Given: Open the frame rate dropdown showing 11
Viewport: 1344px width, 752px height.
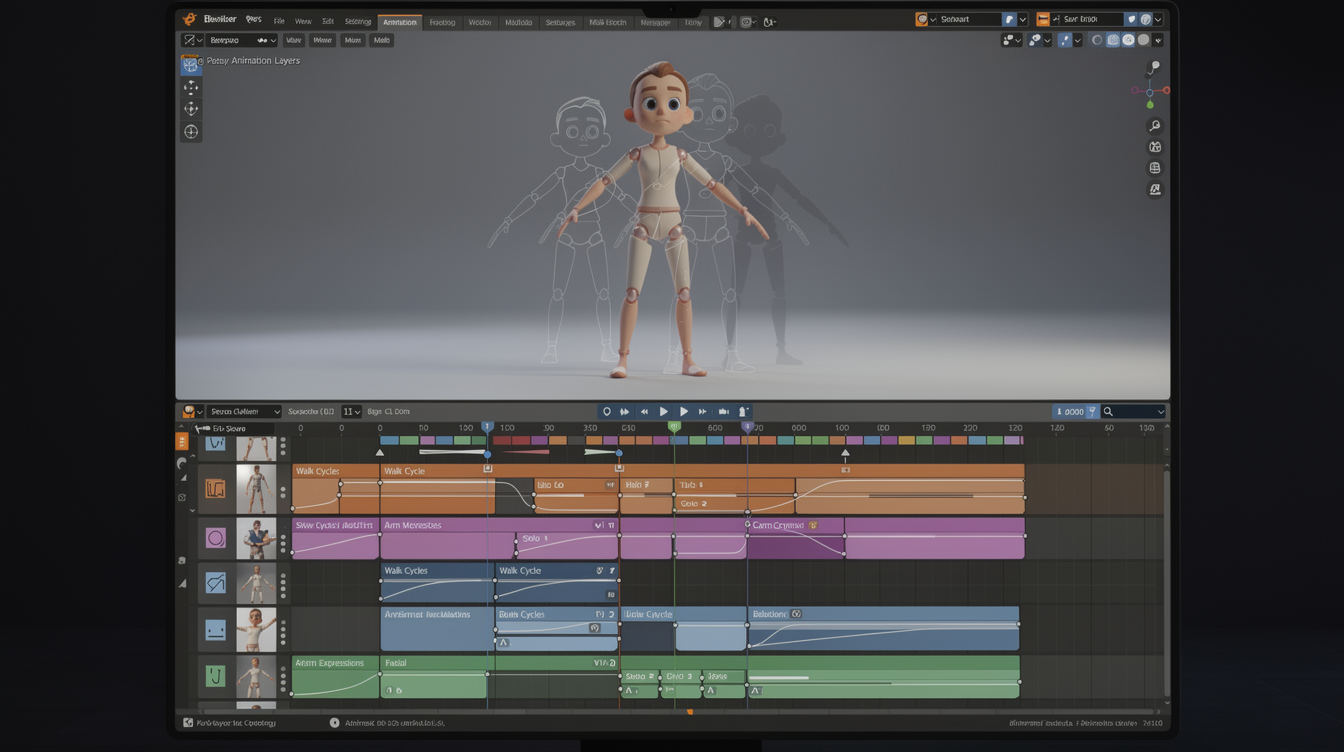Looking at the screenshot, I should (350, 411).
